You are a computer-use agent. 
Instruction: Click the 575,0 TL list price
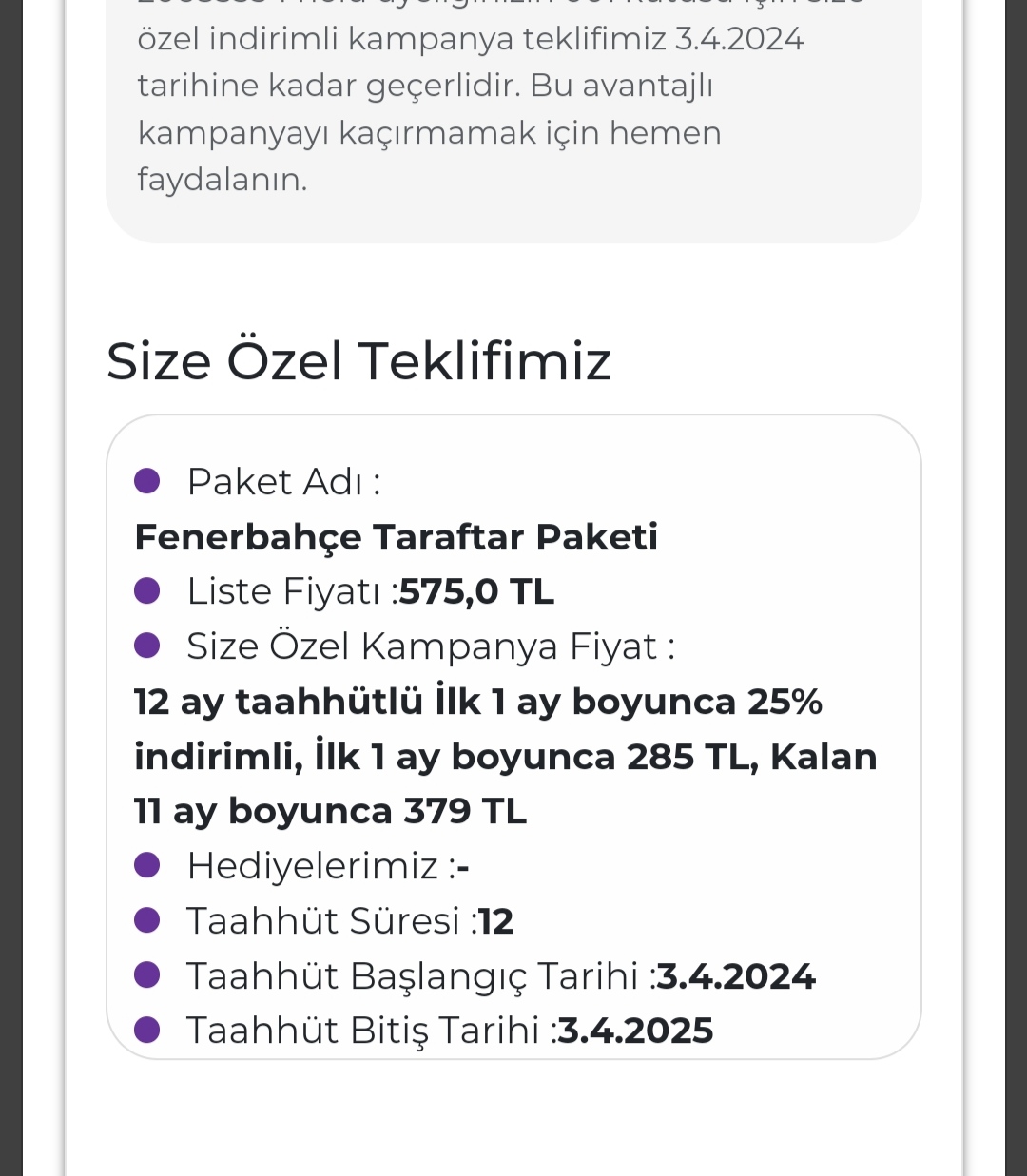click(x=476, y=591)
